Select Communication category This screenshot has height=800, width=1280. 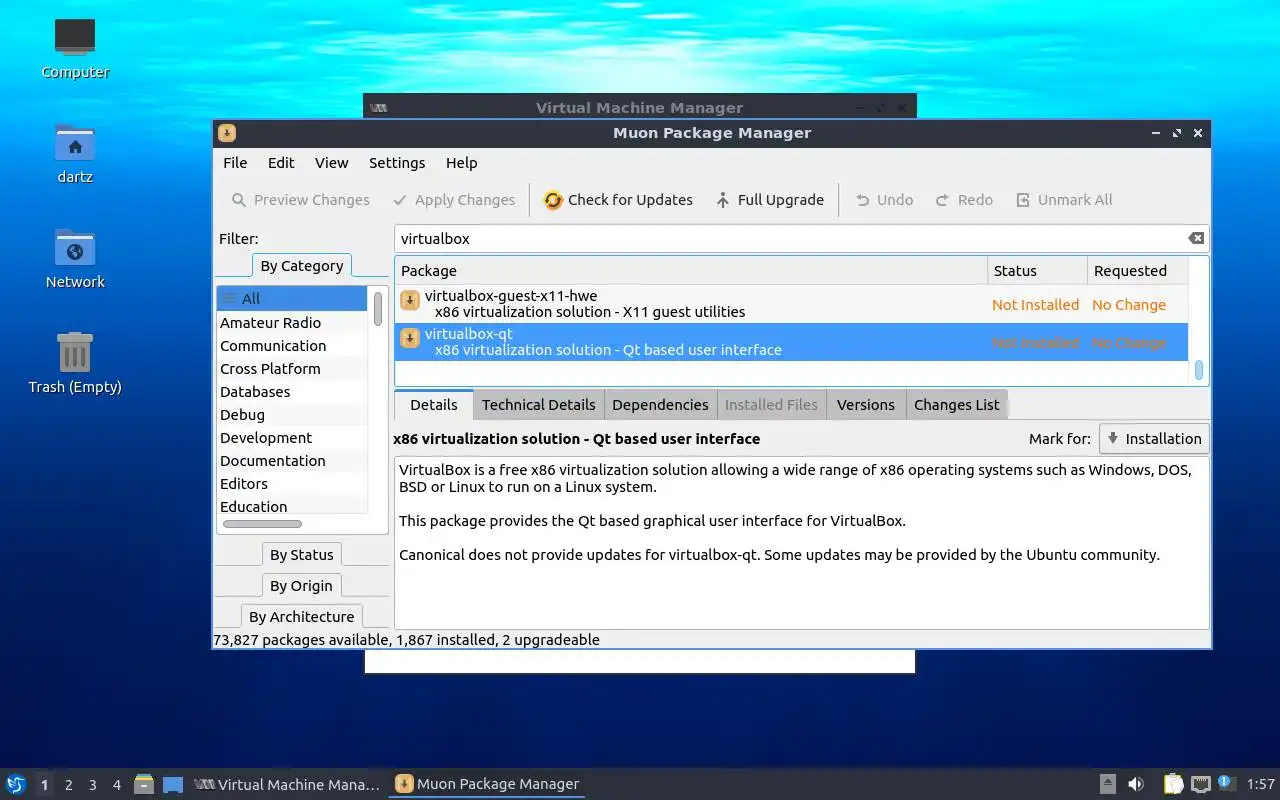(x=292, y=346)
